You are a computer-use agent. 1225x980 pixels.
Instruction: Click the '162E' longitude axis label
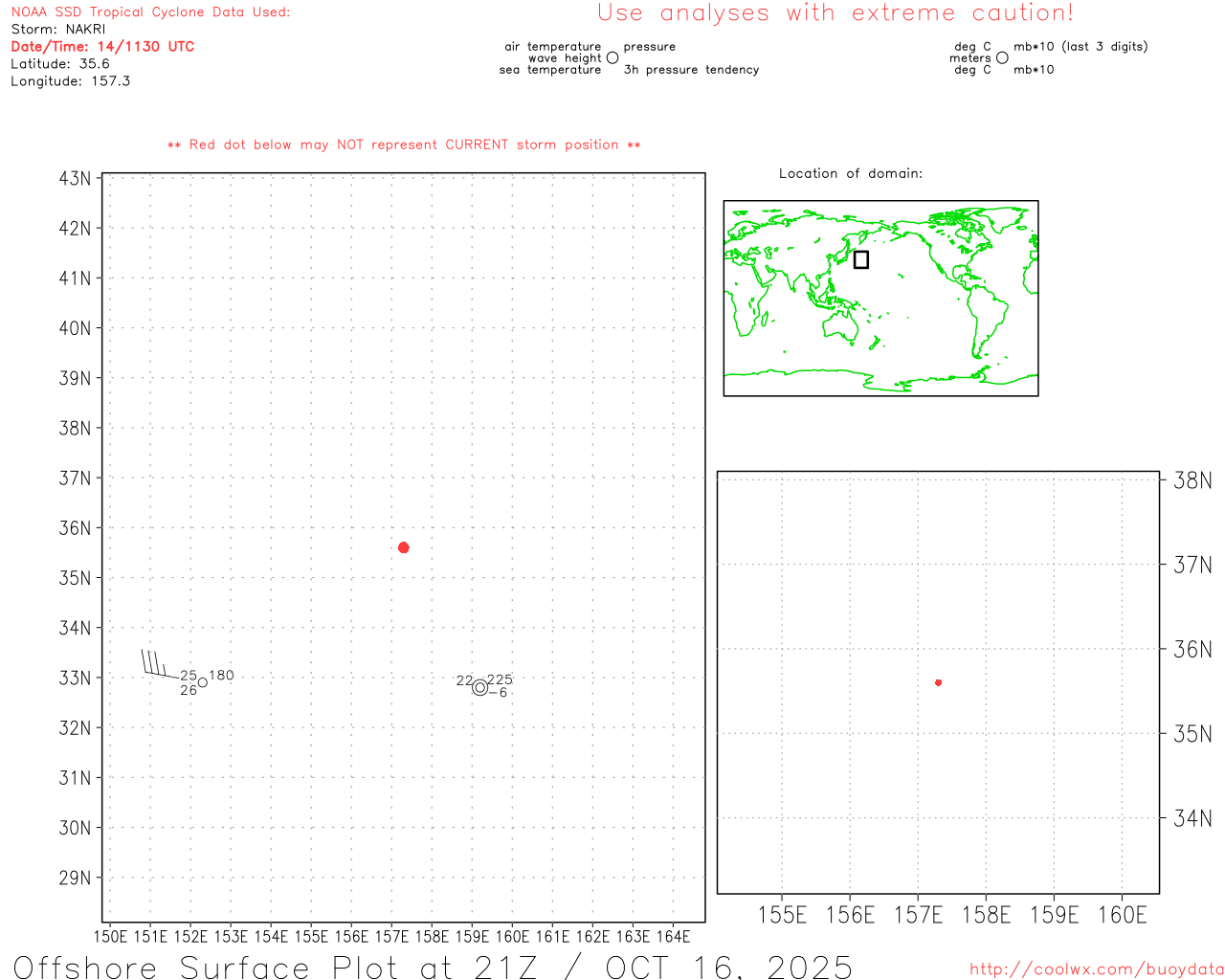click(x=593, y=937)
